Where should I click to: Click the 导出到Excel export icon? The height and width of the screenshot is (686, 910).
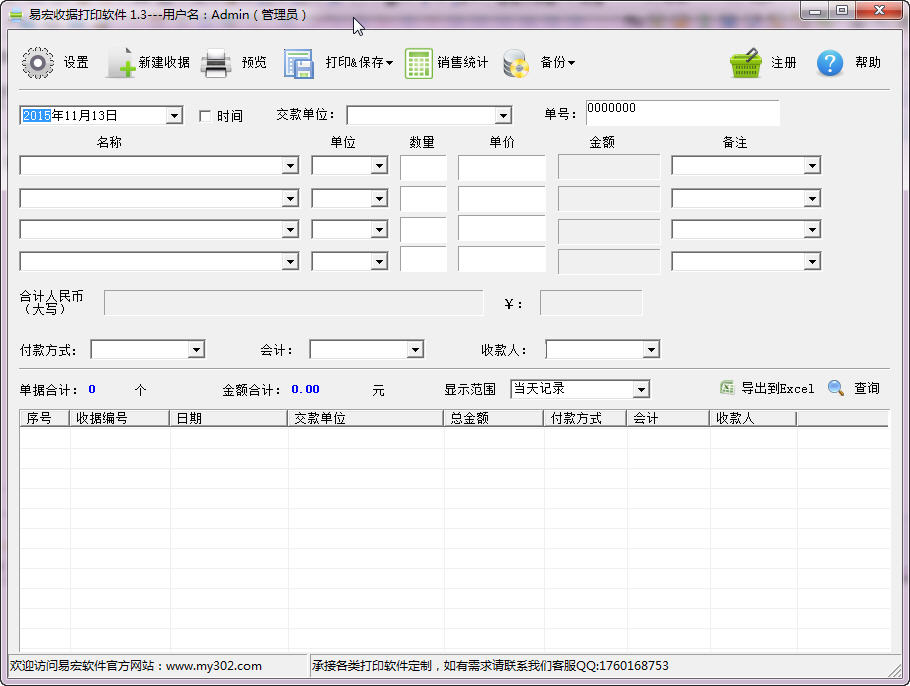tap(724, 388)
